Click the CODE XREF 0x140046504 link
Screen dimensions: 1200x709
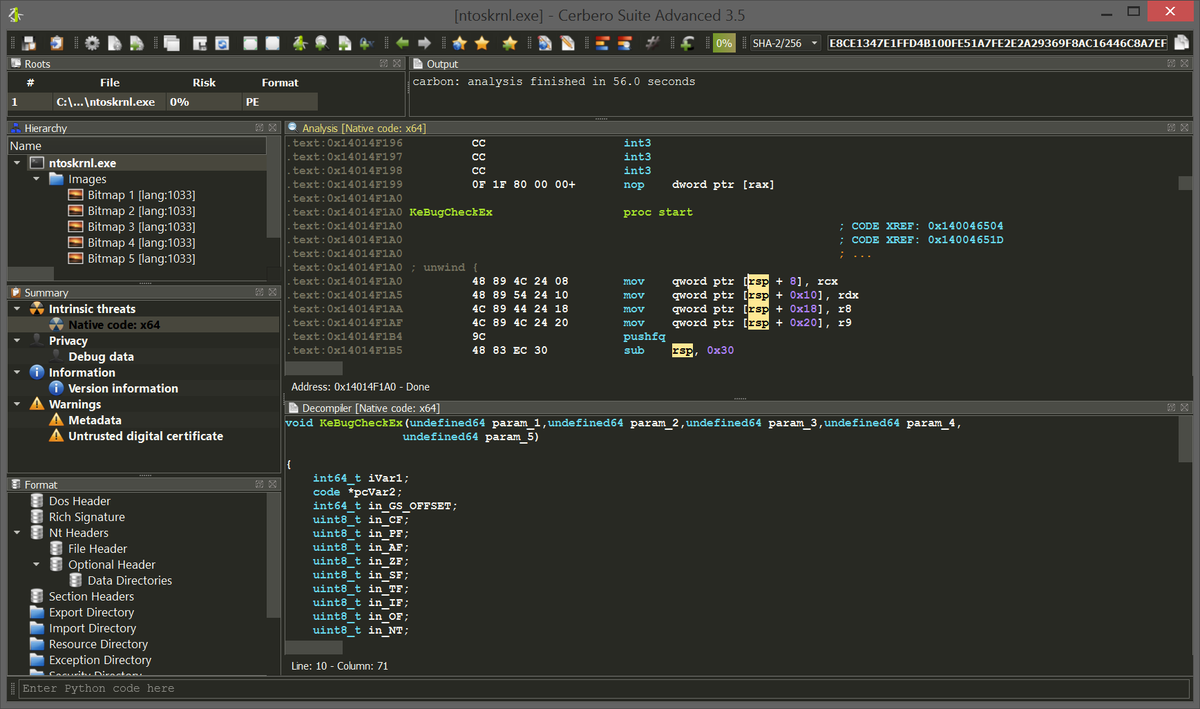pyautogui.click(x=965, y=226)
